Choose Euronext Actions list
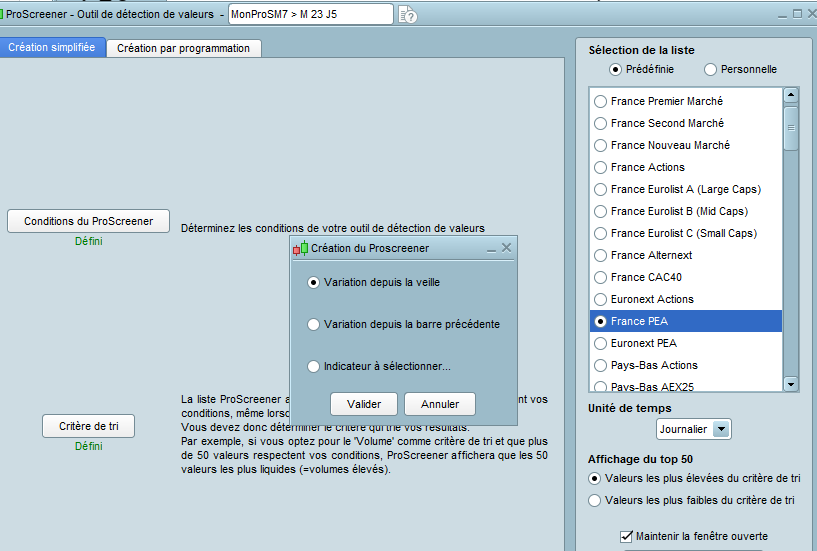The width and height of the screenshot is (817, 551). pyautogui.click(x=686, y=299)
